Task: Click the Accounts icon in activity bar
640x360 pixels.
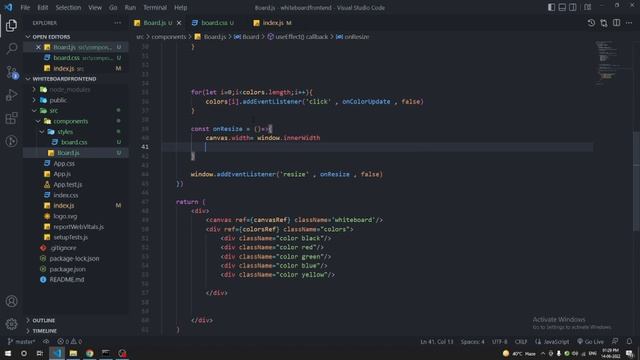Action: coord(11,301)
